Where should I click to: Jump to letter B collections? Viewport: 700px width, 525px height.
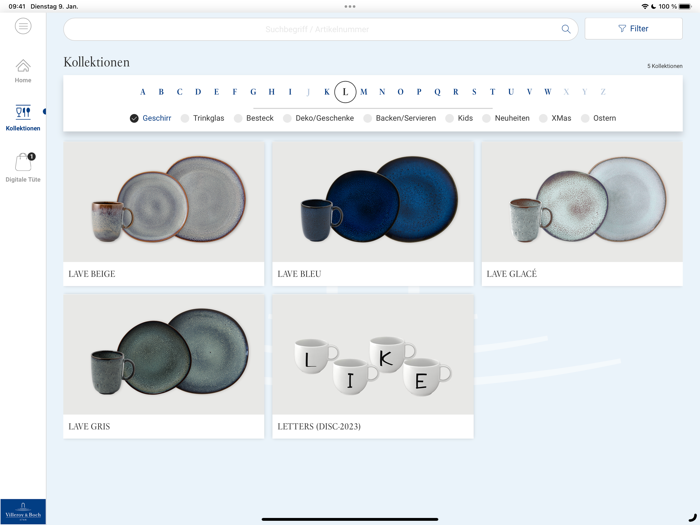tap(161, 92)
